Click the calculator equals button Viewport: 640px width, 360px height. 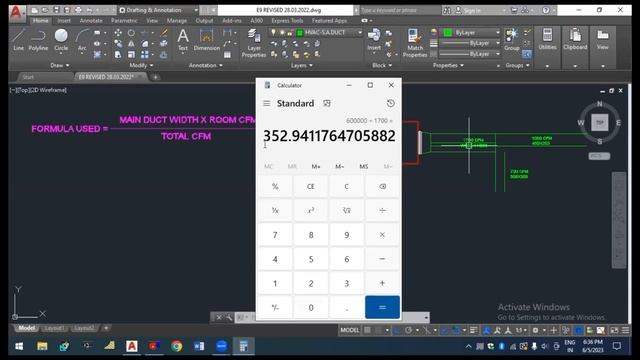382,307
